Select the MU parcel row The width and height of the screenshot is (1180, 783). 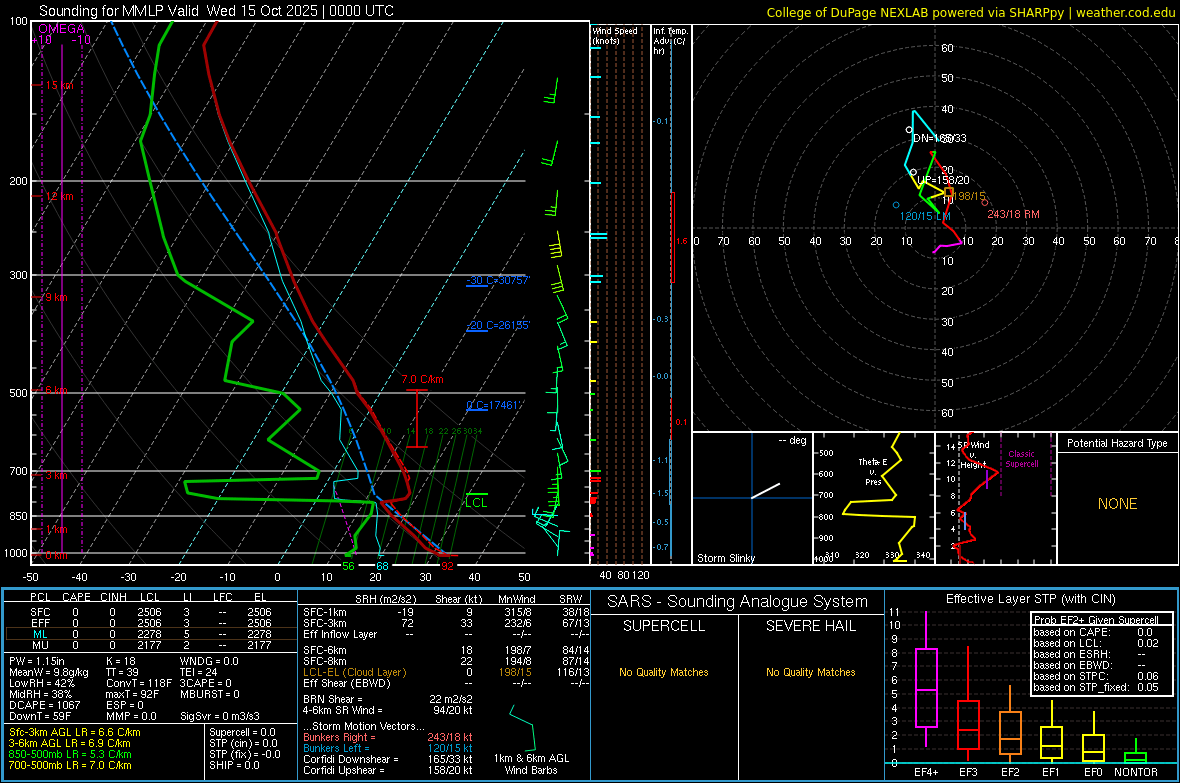pyautogui.click(x=150, y=645)
